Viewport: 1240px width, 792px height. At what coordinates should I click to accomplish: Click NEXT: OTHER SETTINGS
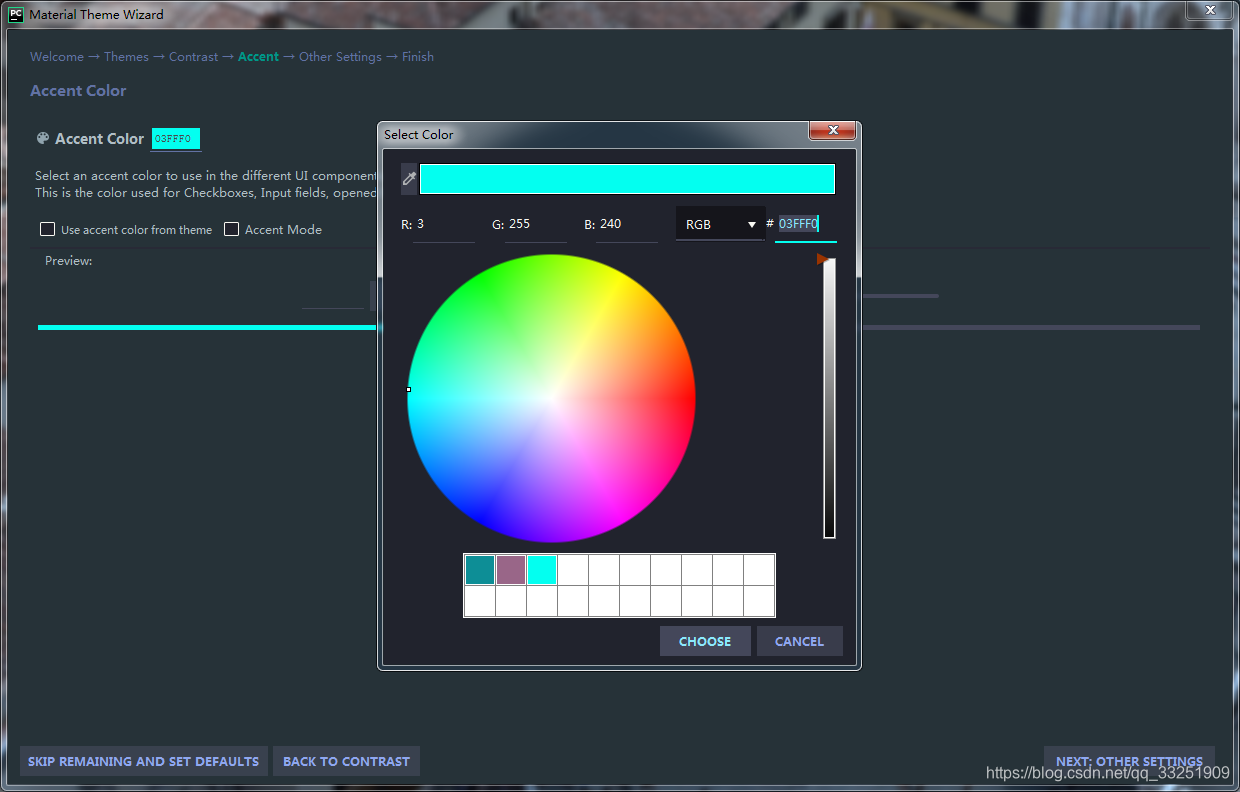click(1129, 761)
